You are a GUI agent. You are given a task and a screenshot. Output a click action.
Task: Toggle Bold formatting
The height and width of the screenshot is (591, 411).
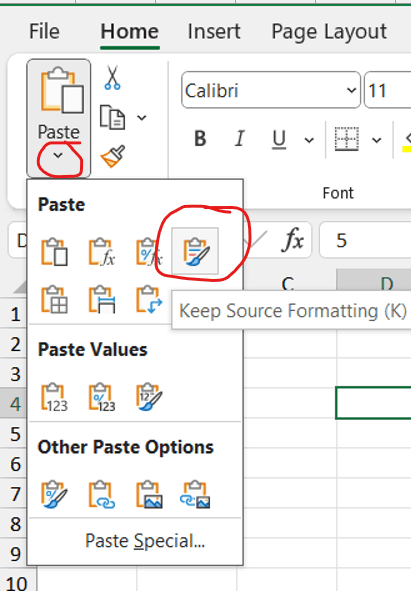200,139
